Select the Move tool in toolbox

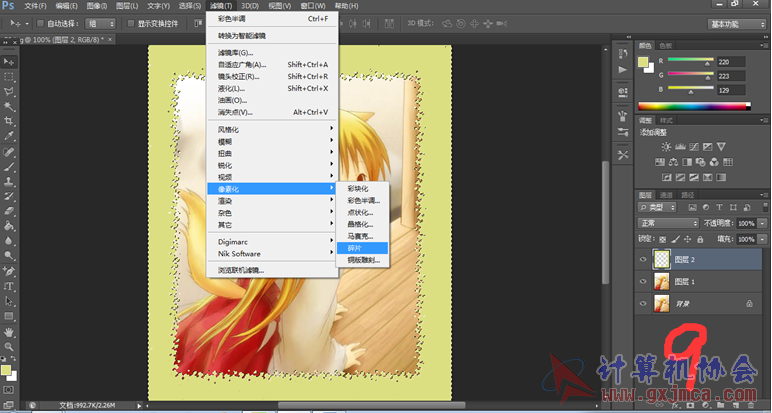pyautogui.click(x=9, y=62)
